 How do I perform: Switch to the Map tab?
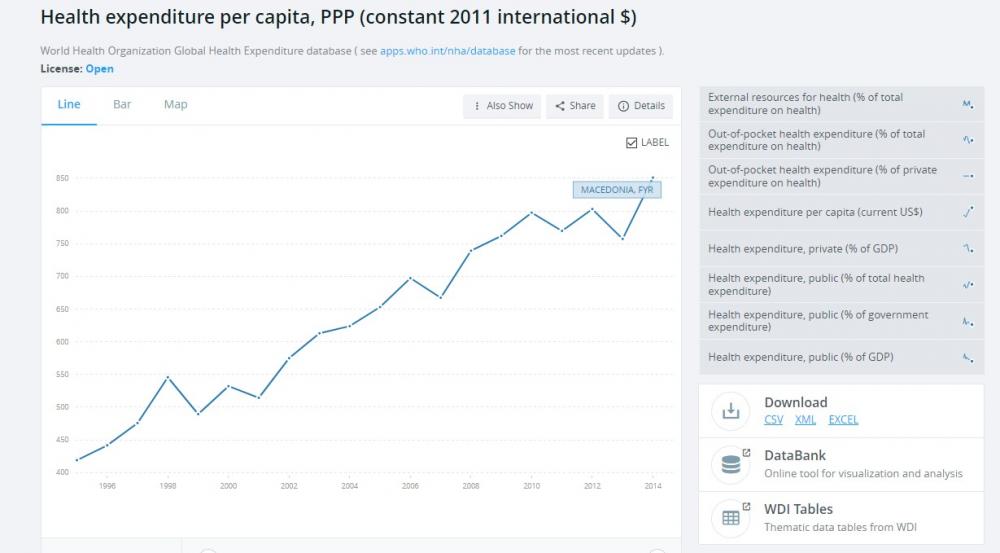(x=175, y=104)
